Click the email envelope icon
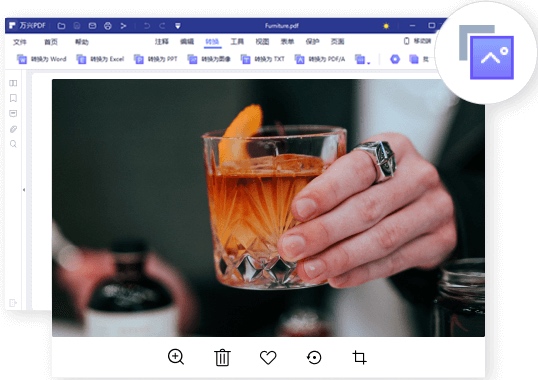Screen dimensions: 538x380 [x=92, y=26]
